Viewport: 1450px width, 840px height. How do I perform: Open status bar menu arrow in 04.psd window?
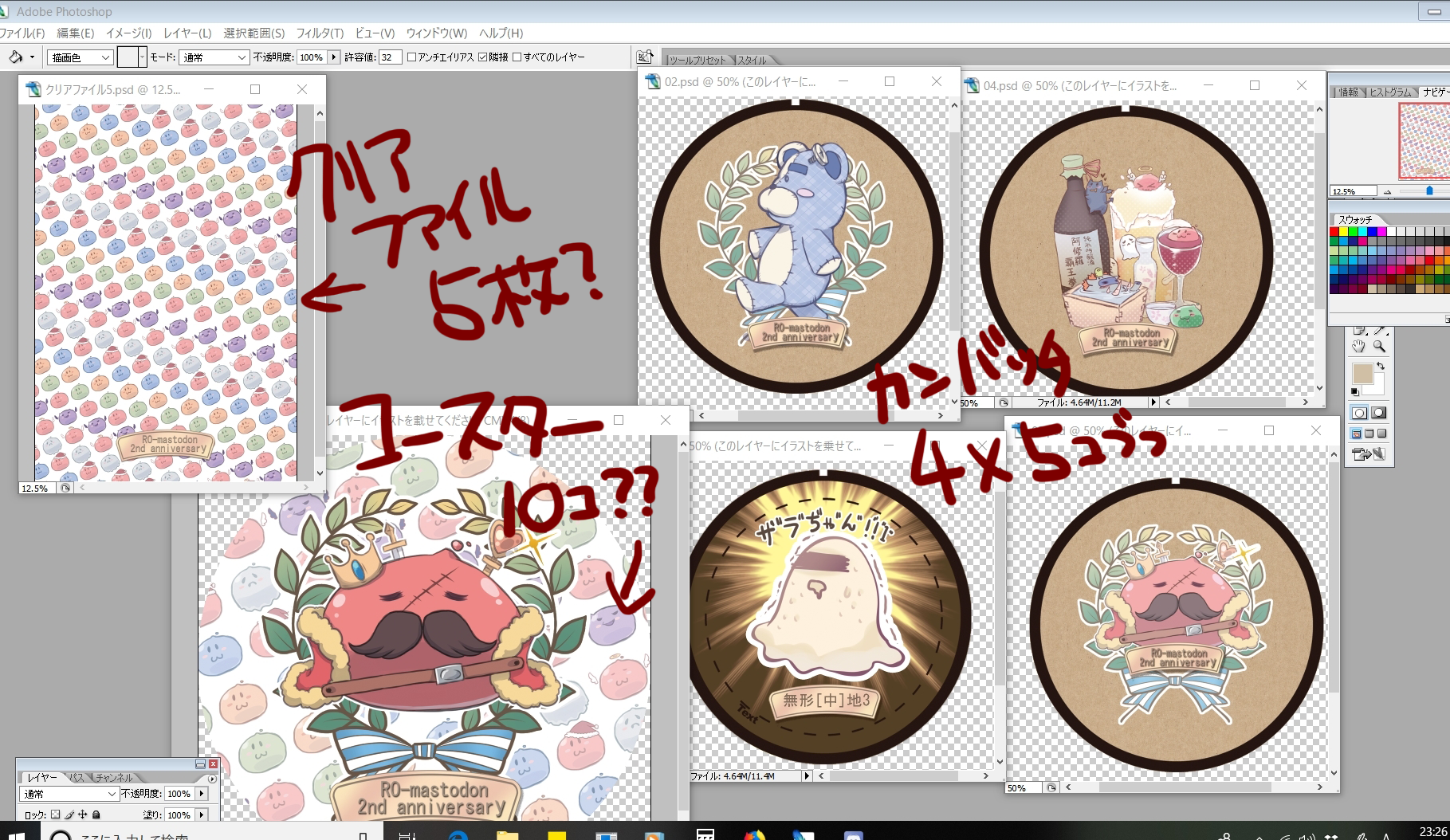[1153, 403]
